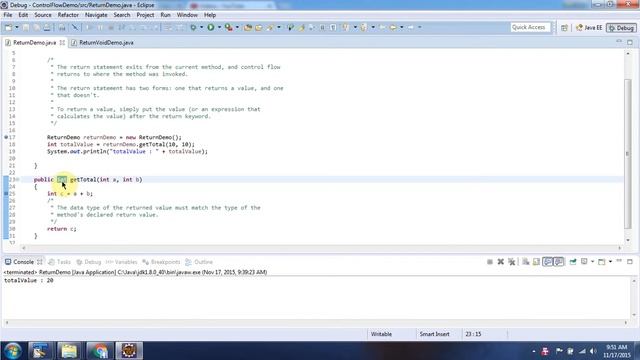Click the Skip All Breakpoints icon
The image size is (640, 360).
click(x=75, y=28)
